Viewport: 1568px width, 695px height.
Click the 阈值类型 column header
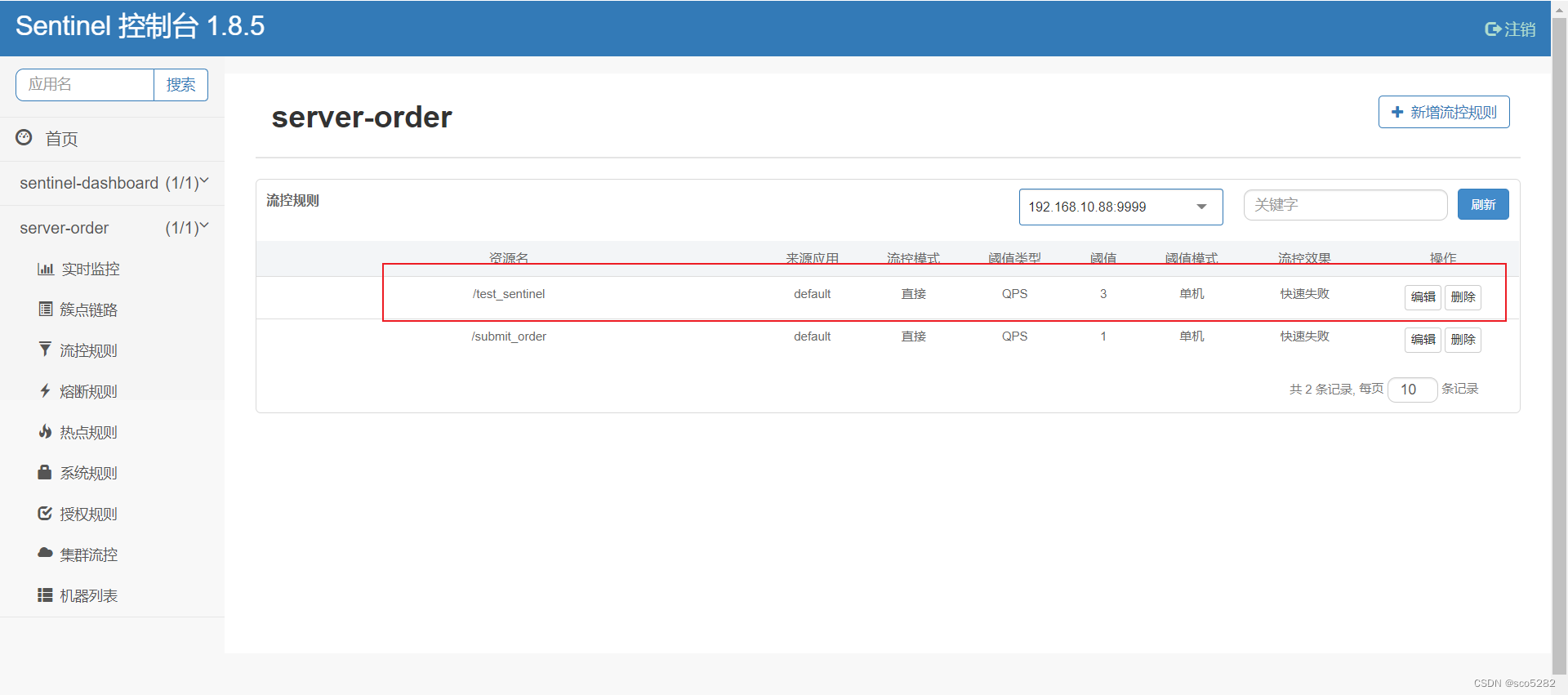pos(1014,258)
